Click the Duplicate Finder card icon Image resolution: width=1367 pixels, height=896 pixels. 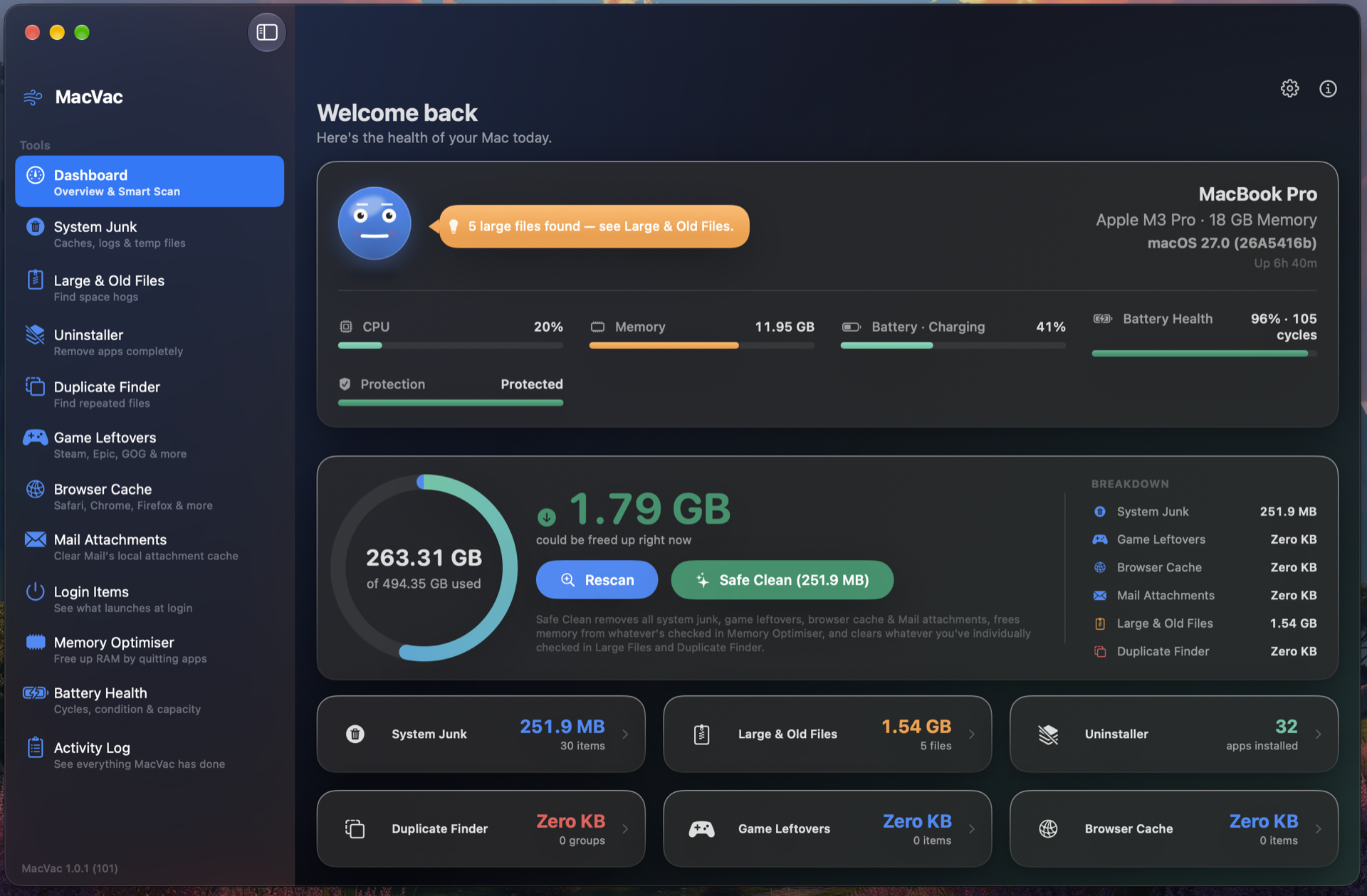click(x=355, y=828)
